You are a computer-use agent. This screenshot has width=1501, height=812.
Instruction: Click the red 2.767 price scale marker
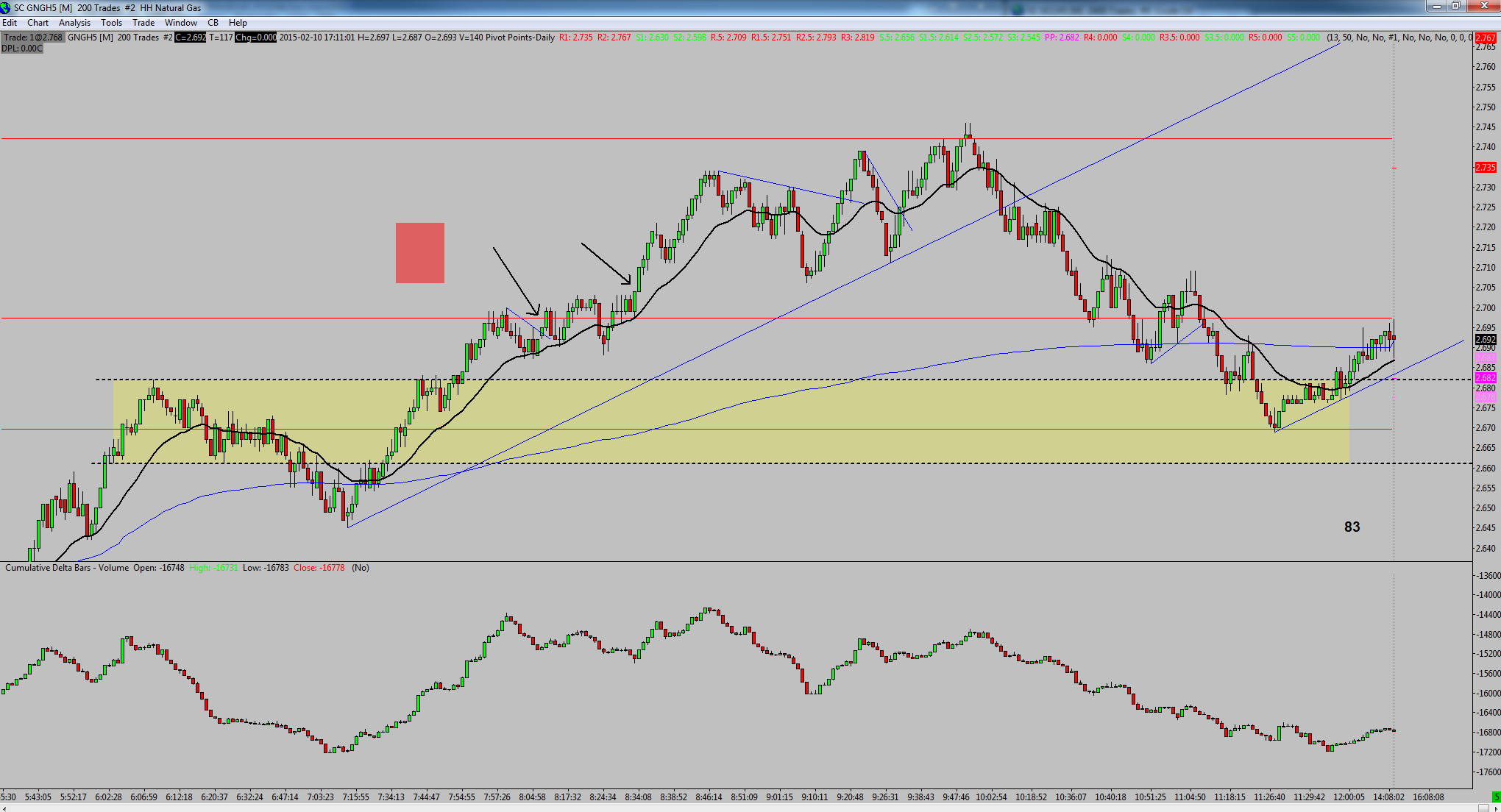coord(1486,38)
